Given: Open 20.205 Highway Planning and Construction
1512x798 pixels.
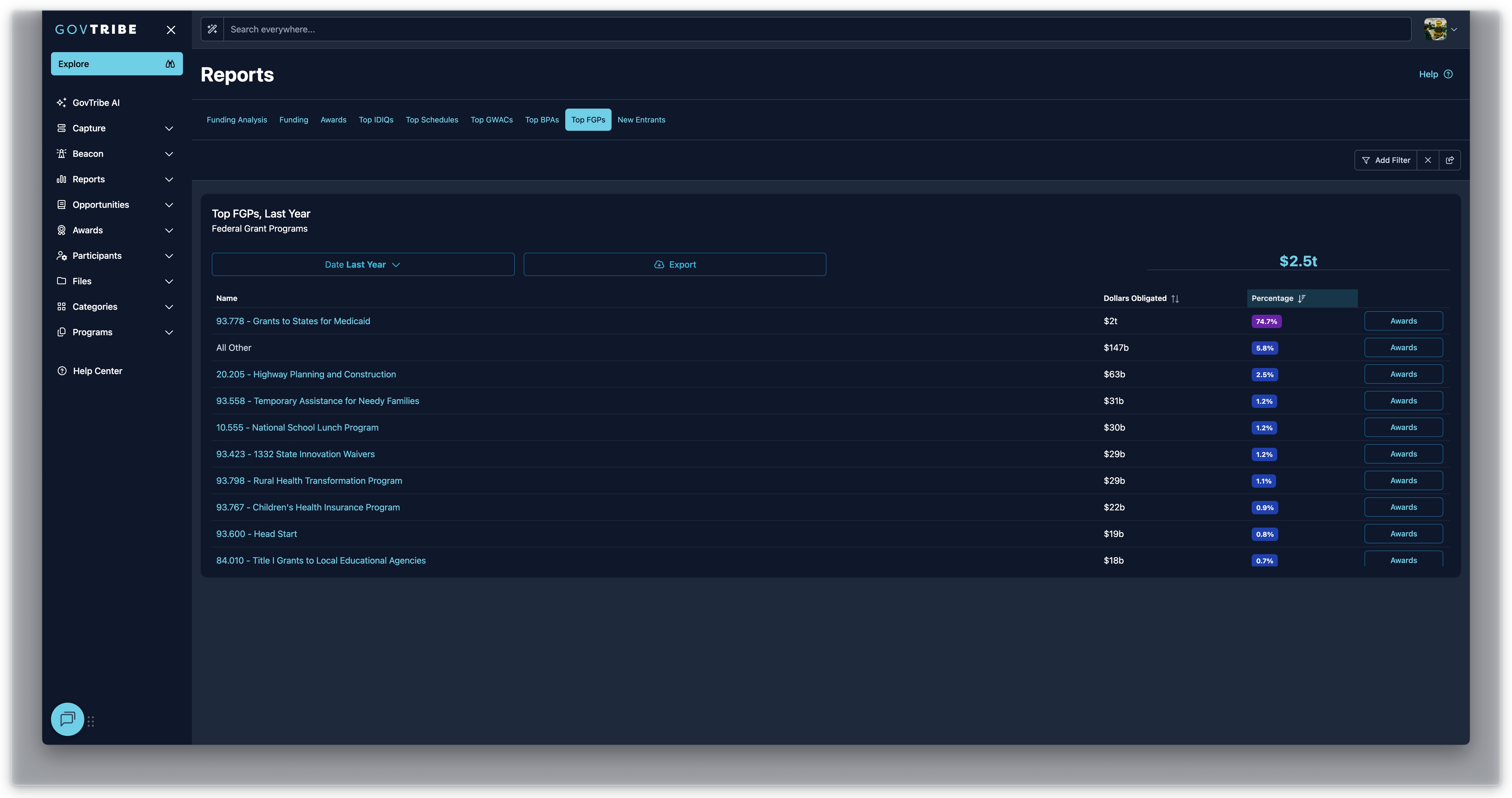Looking at the screenshot, I should click(x=306, y=374).
